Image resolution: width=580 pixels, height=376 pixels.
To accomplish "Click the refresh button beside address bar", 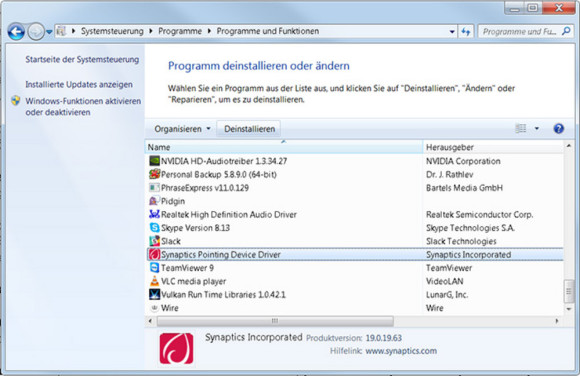I will pos(466,32).
